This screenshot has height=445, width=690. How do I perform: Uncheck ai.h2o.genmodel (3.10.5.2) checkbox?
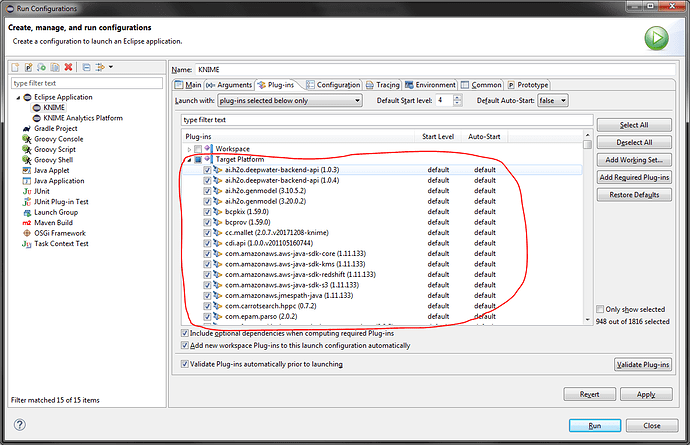(x=207, y=191)
